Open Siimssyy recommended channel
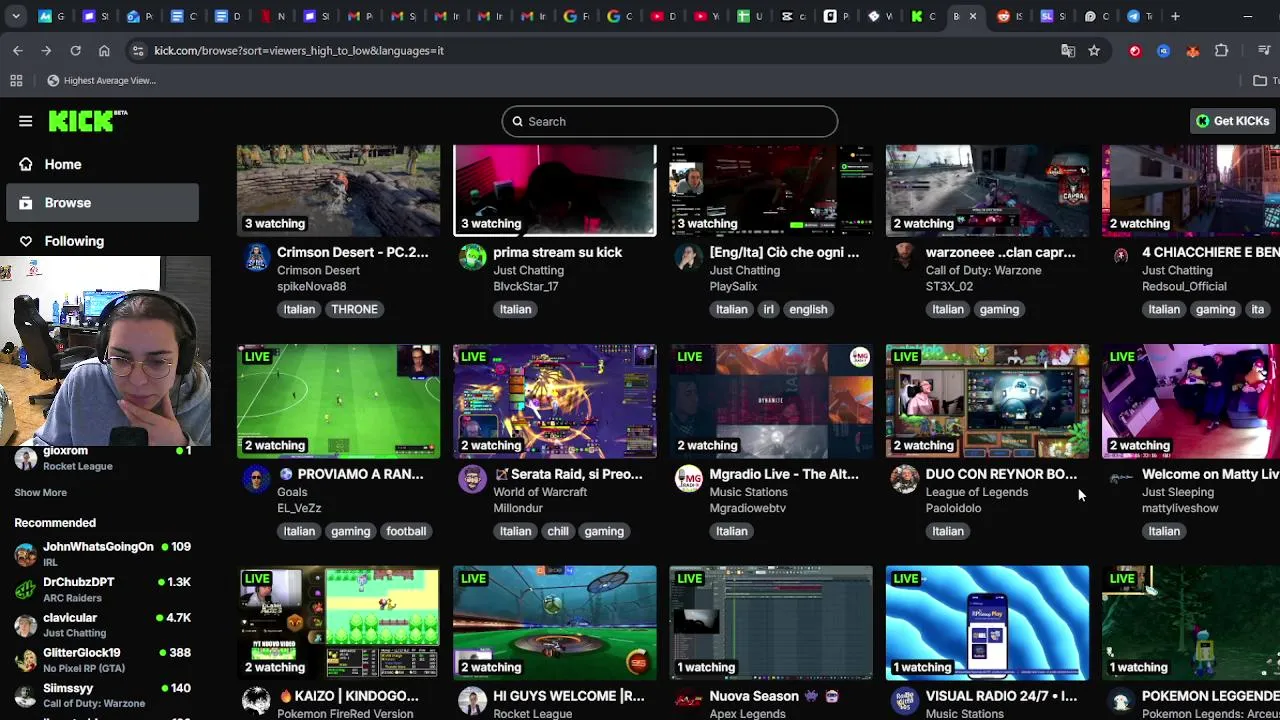Image resolution: width=1280 pixels, height=720 pixels. click(103, 695)
